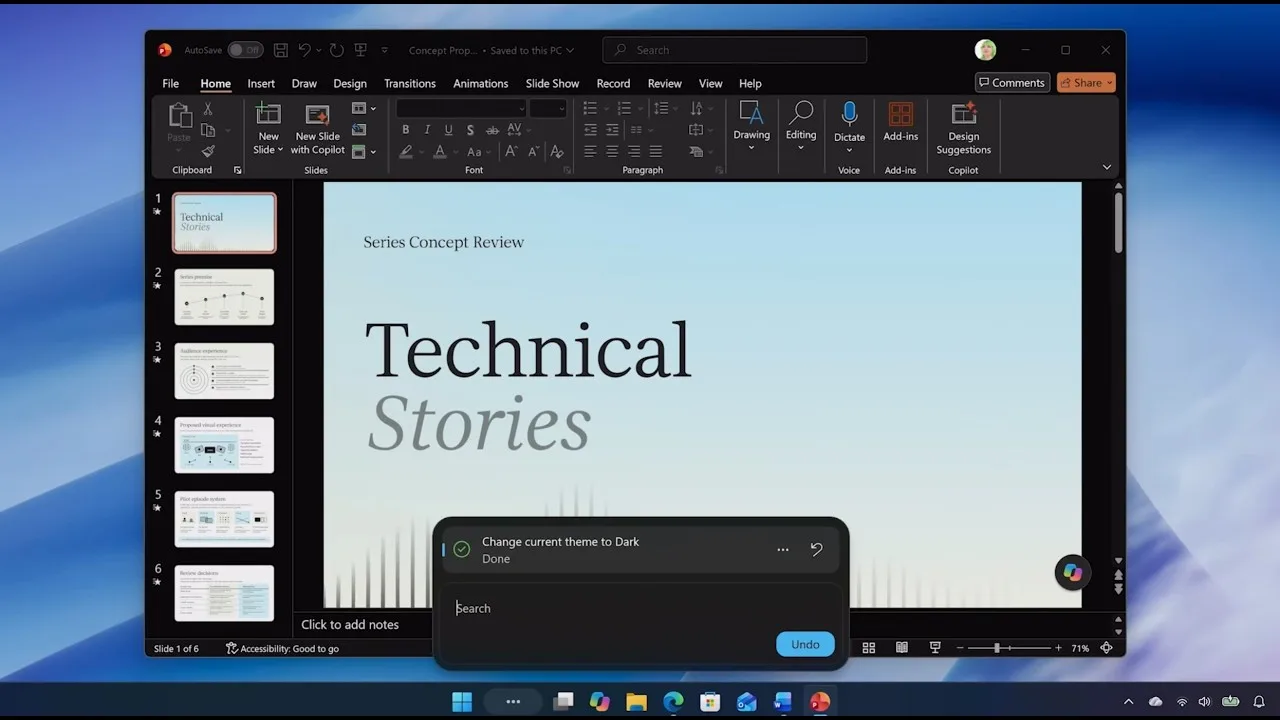Open the font size combo box
The height and width of the screenshot is (720, 1280).
(548, 108)
